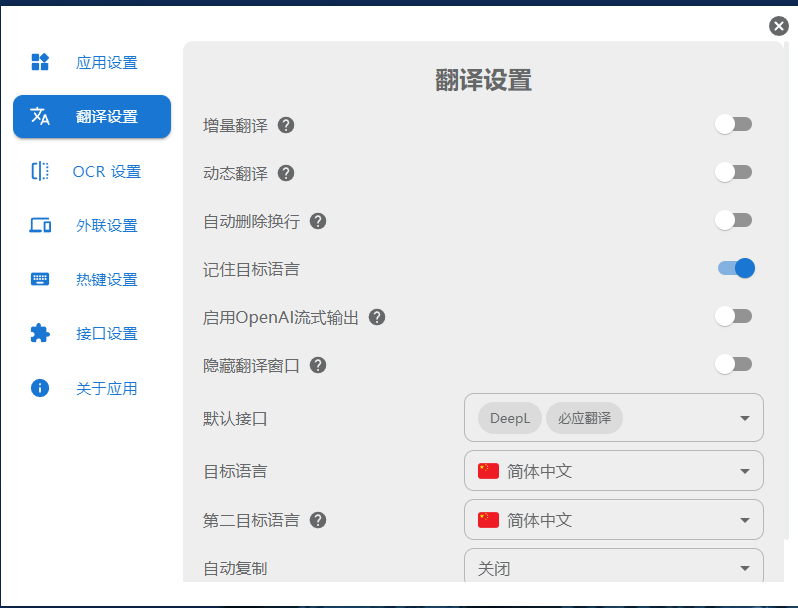Open the 默认接口 dropdown arrow
Viewport: 798px width, 608px height.
pos(745,418)
